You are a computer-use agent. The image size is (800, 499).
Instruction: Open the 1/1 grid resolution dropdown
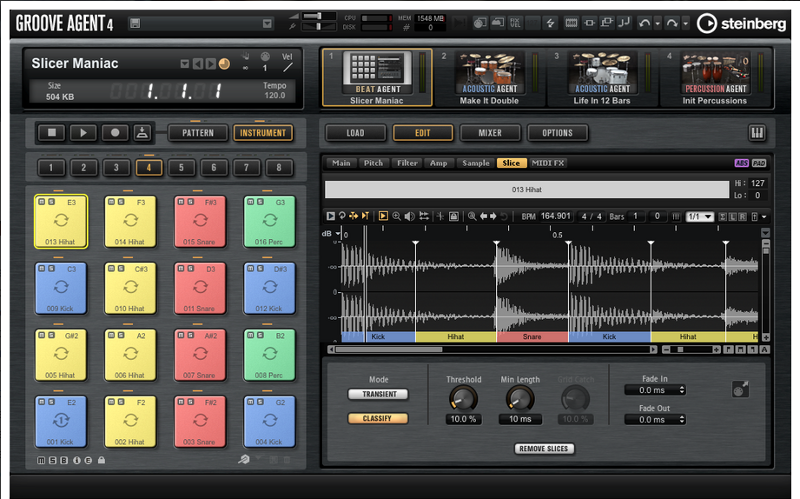click(699, 217)
